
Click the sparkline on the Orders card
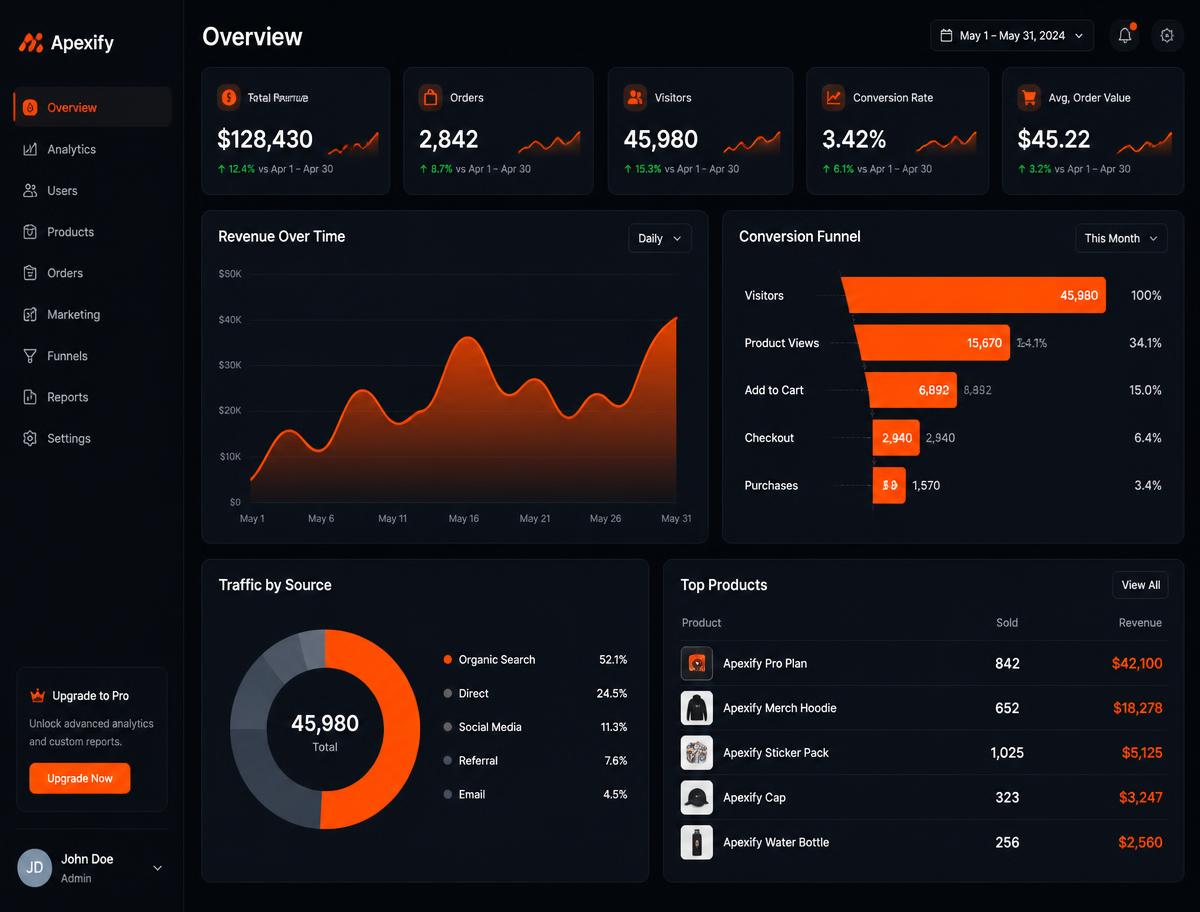(x=548, y=142)
